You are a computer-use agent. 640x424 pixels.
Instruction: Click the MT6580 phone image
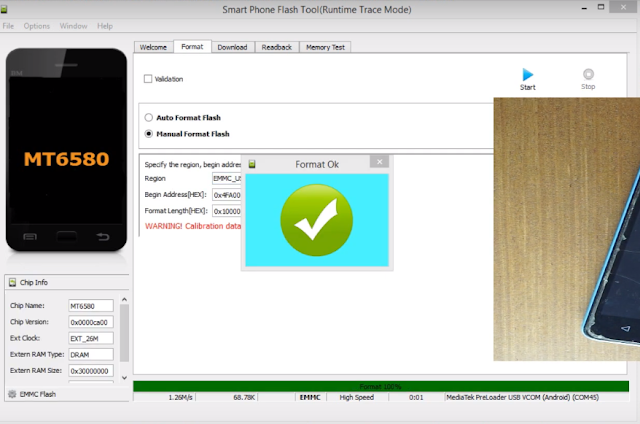tap(67, 150)
